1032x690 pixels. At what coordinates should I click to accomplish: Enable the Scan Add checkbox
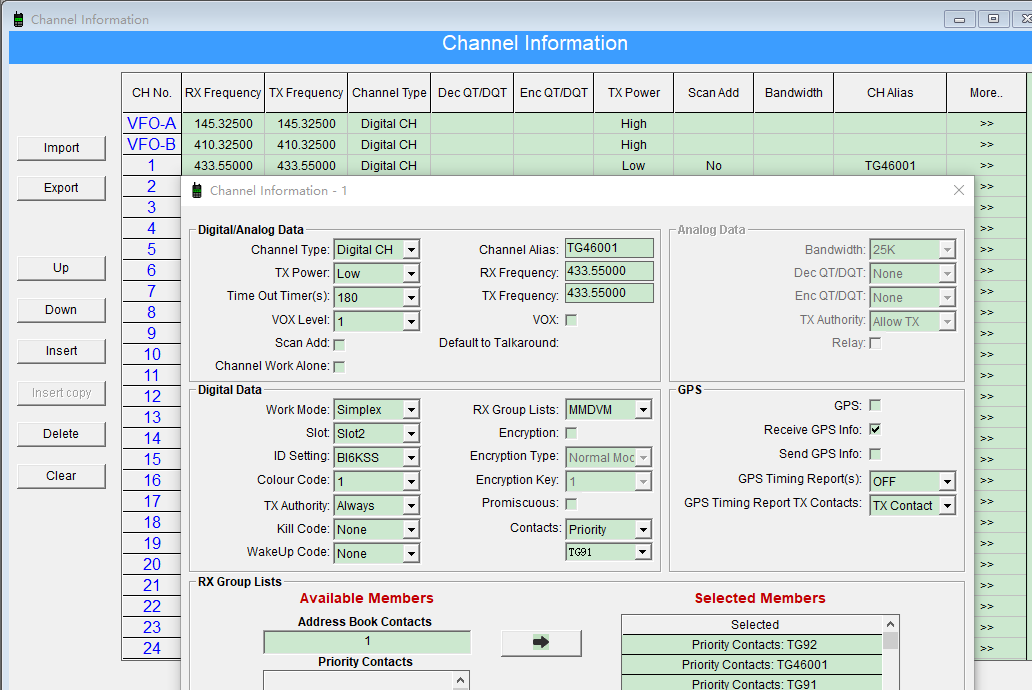(x=339, y=344)
